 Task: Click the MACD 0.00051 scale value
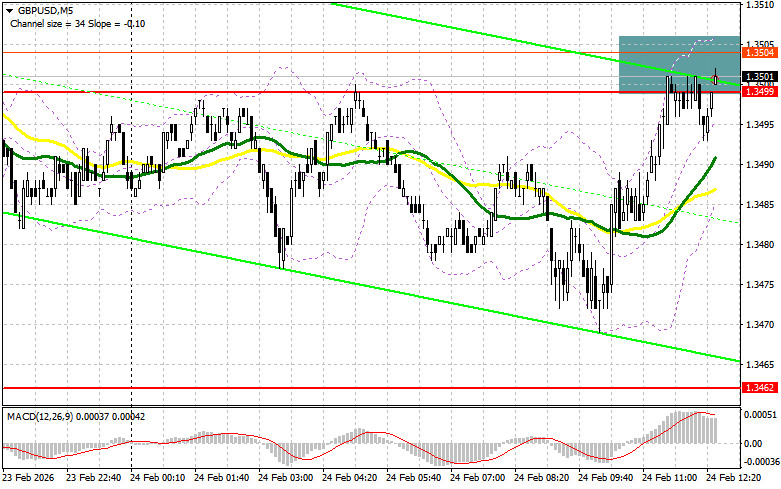tap(761, 414)
